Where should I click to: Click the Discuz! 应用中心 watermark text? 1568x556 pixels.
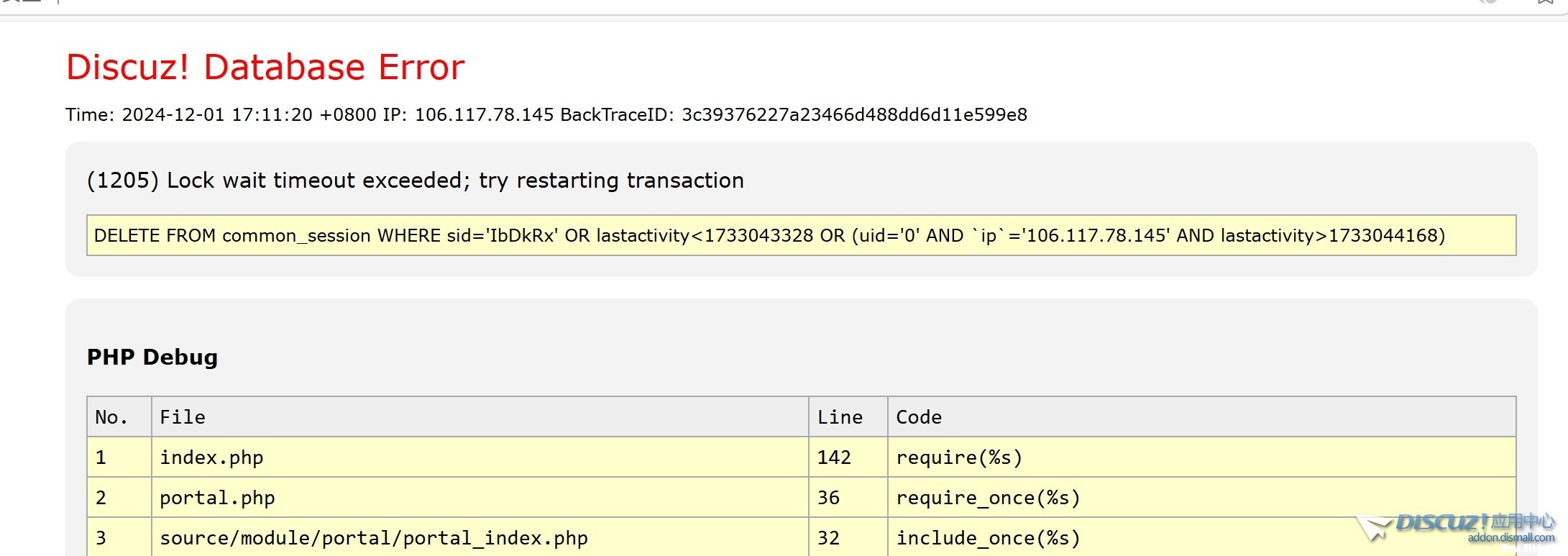[1475, 521]
